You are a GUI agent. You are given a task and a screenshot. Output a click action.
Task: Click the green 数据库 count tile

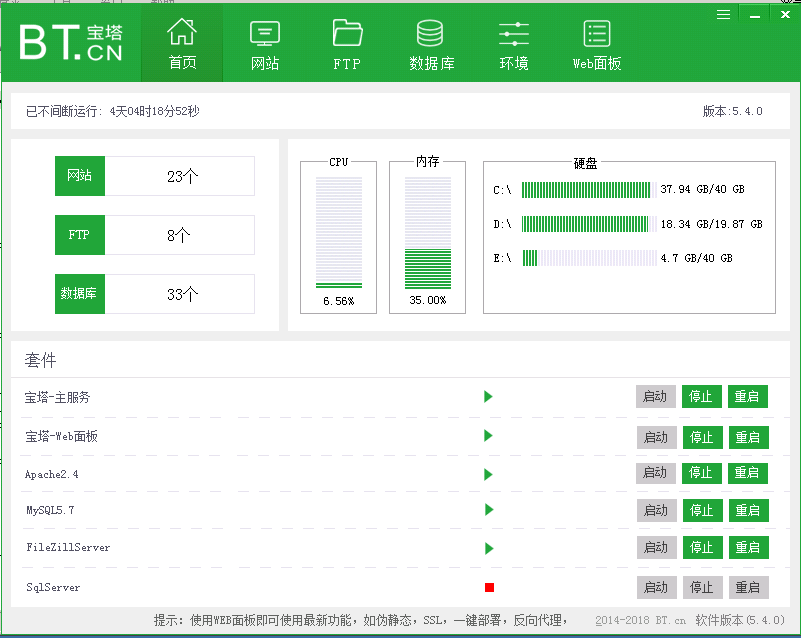80,294
